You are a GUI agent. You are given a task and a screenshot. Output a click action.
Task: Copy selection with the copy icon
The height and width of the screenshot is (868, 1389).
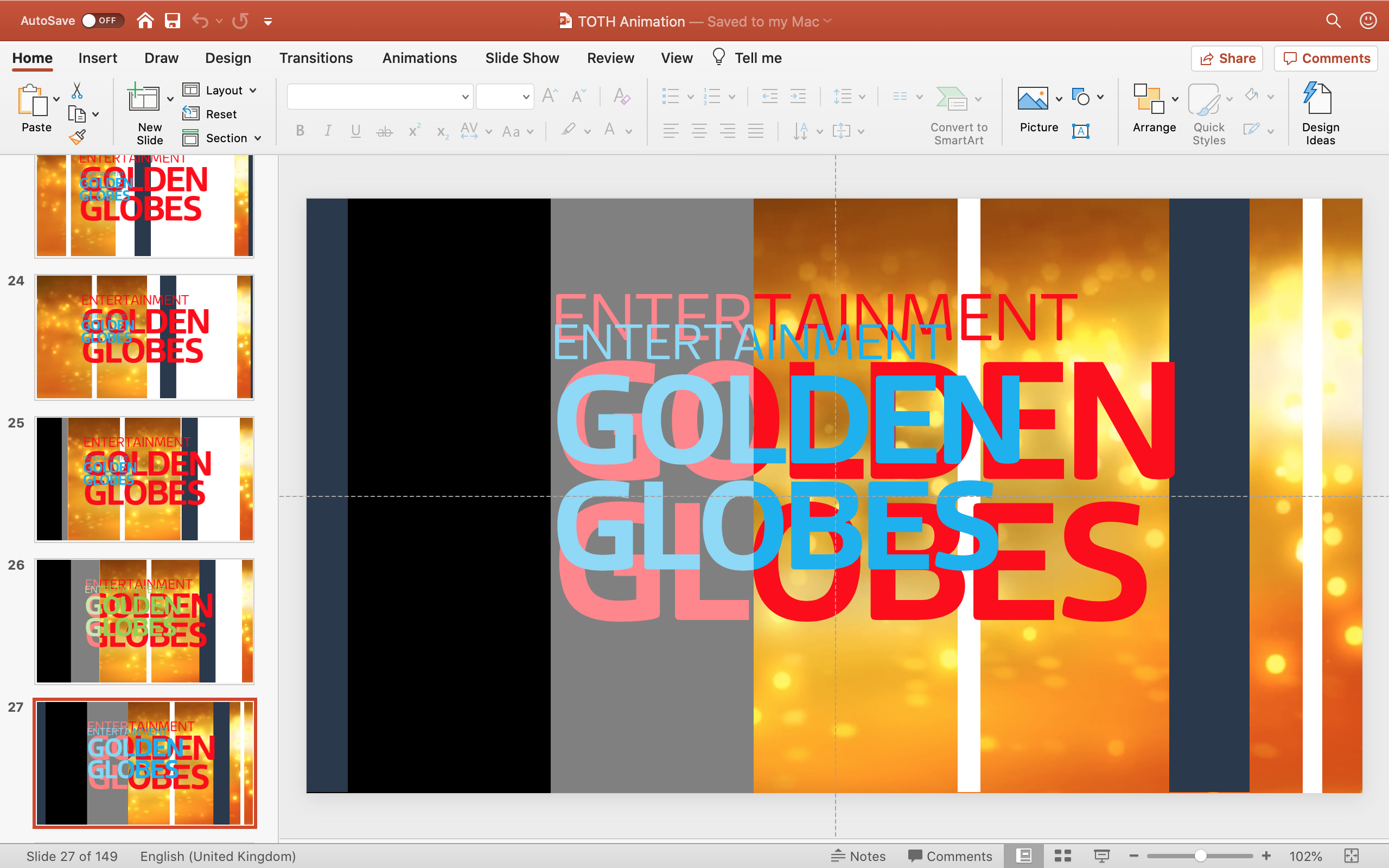point(77,114)
